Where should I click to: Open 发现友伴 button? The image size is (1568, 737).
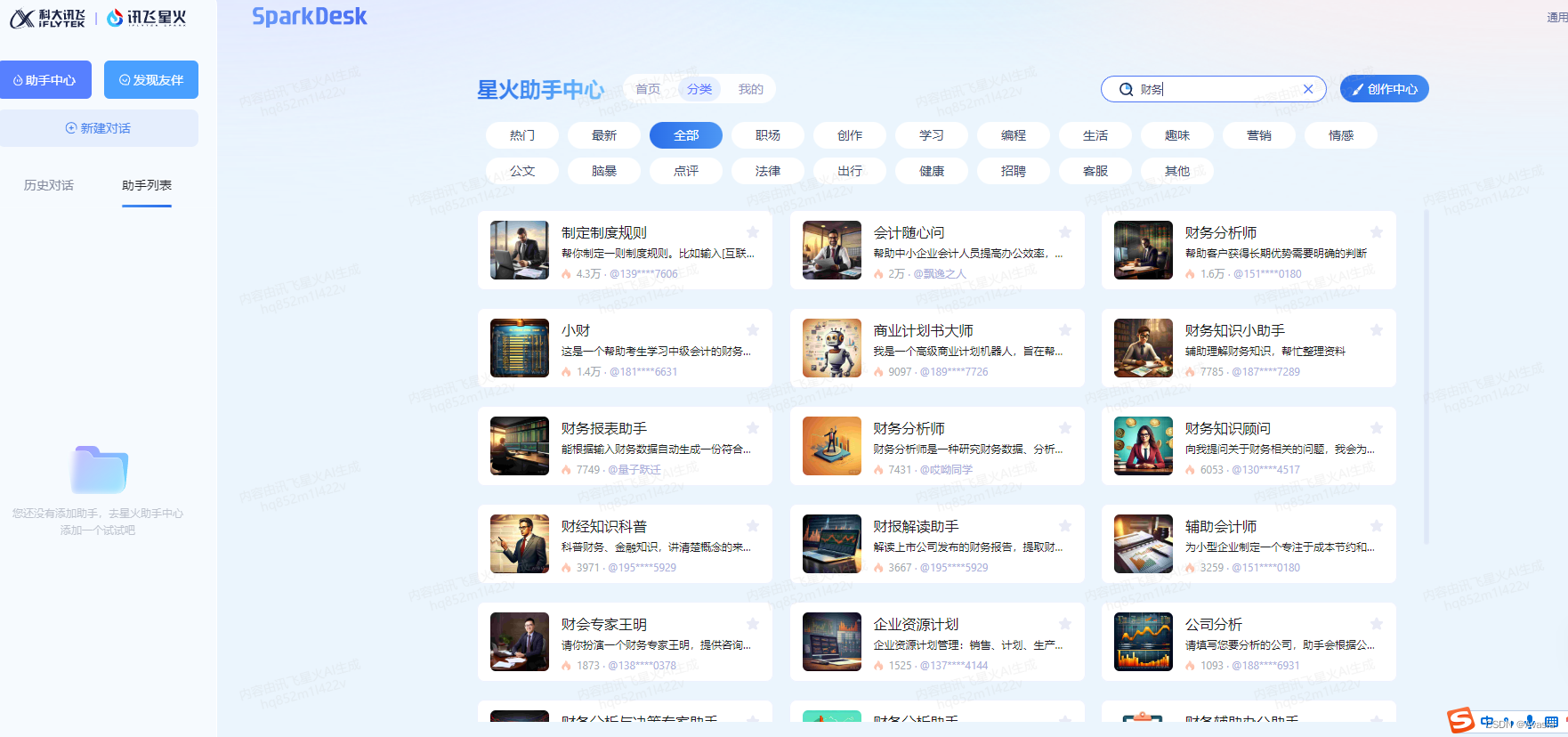(x=151, y=80)
